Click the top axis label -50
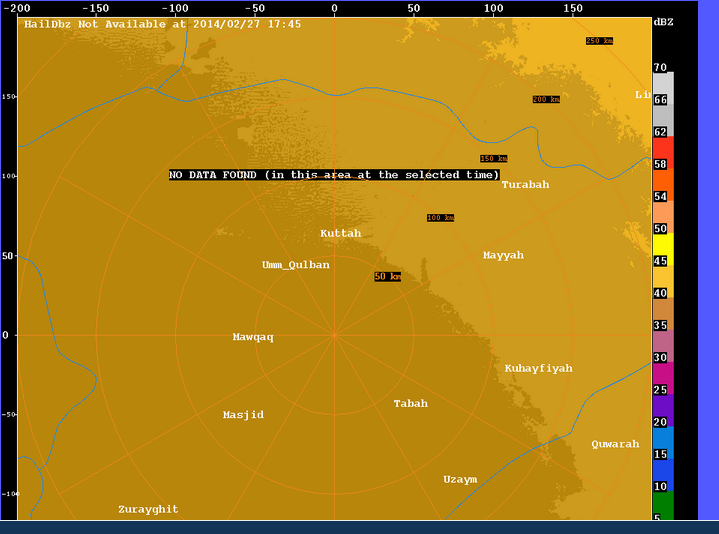Image resolution: width=719 pixels, height=534 pixels. pos(255,8)
